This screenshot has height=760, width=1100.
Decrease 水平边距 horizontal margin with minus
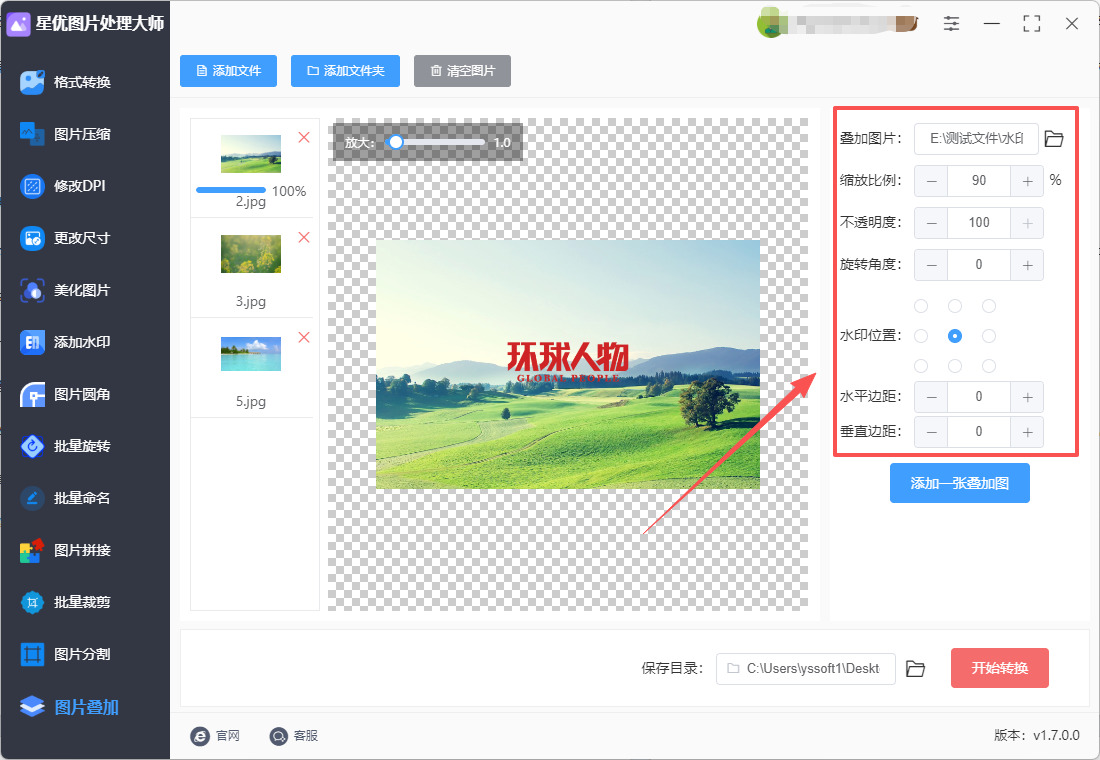coord(931,397)
